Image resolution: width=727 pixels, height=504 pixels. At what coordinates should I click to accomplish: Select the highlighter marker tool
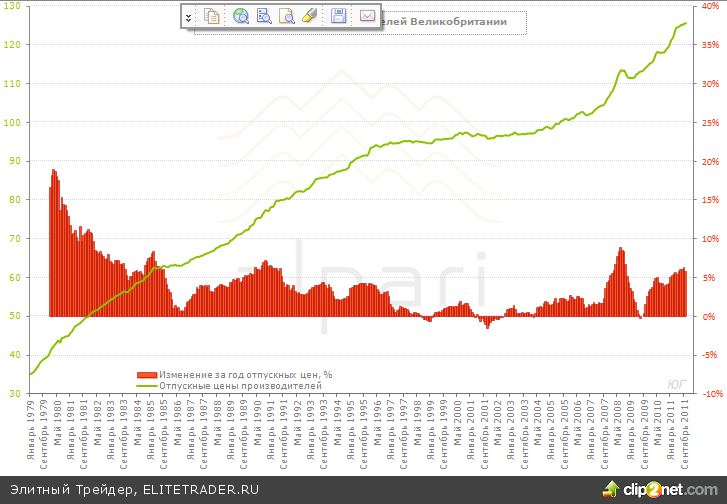[310, 16]
